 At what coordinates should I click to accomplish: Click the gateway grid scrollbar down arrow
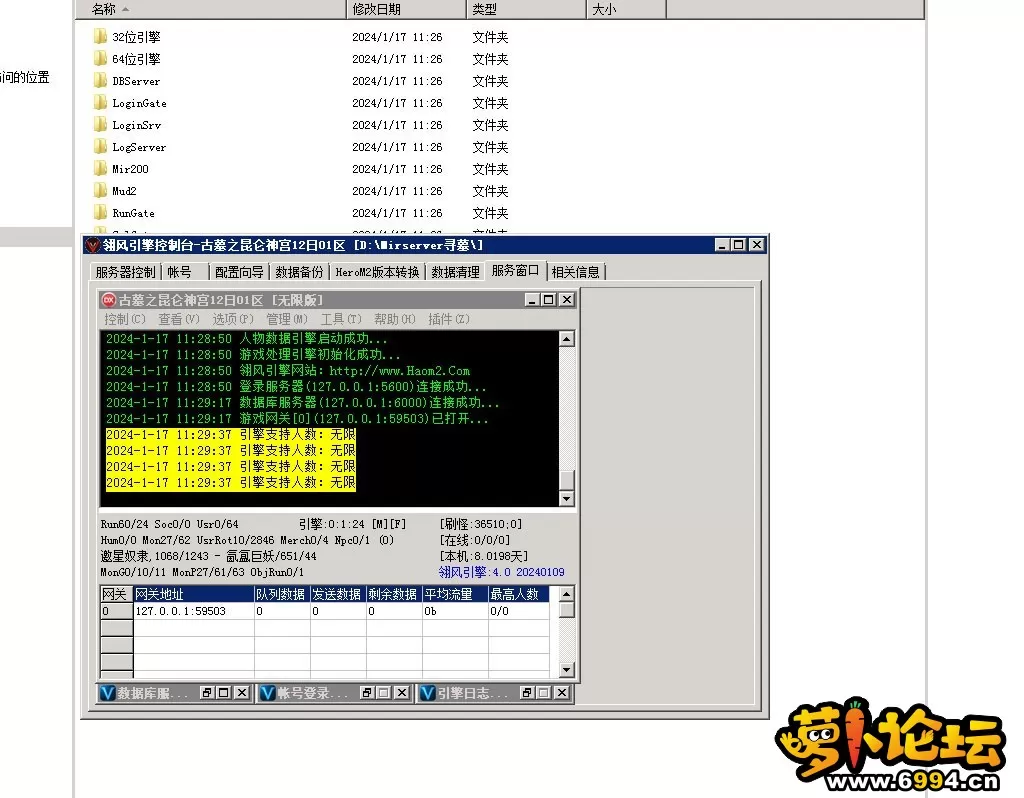point(566,669)
